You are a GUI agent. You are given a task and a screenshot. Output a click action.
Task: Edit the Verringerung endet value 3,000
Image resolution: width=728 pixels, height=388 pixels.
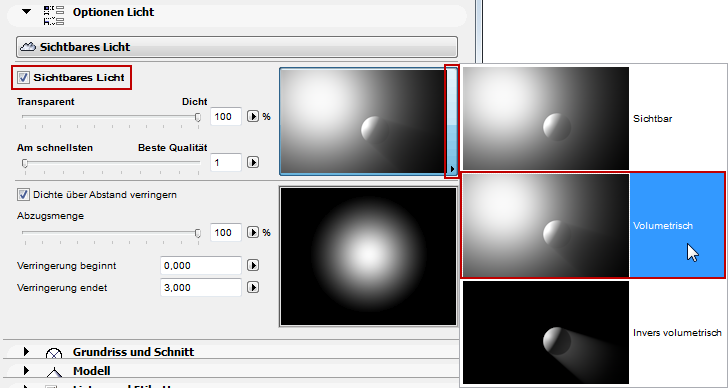pyautogui.click(x=201, y=288)
